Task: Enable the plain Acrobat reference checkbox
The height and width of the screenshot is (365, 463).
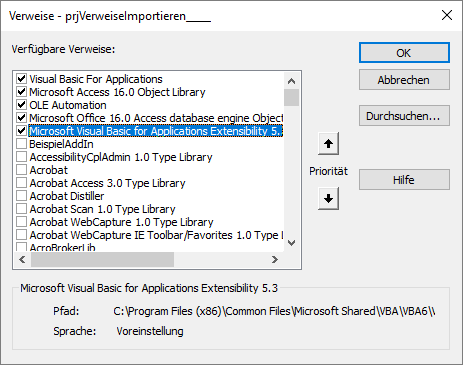Action: coord(22,170)
